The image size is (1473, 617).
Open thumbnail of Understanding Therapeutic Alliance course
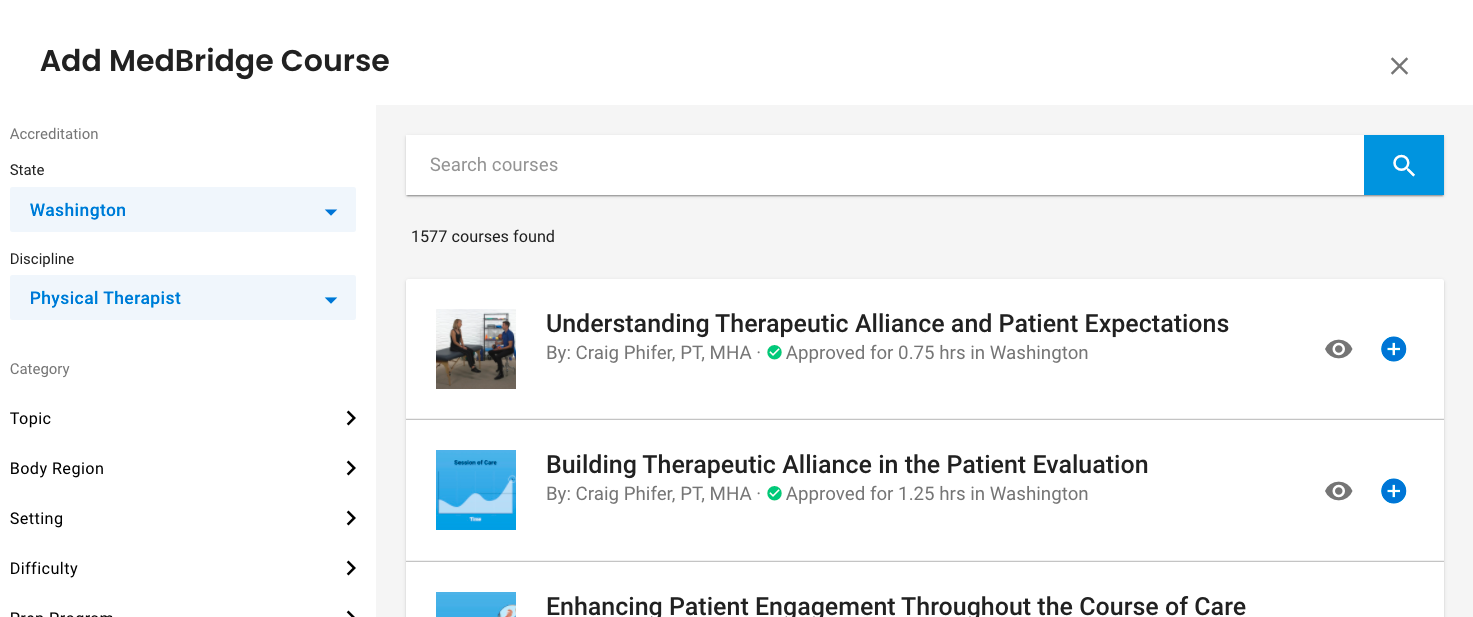click(476, 349)
